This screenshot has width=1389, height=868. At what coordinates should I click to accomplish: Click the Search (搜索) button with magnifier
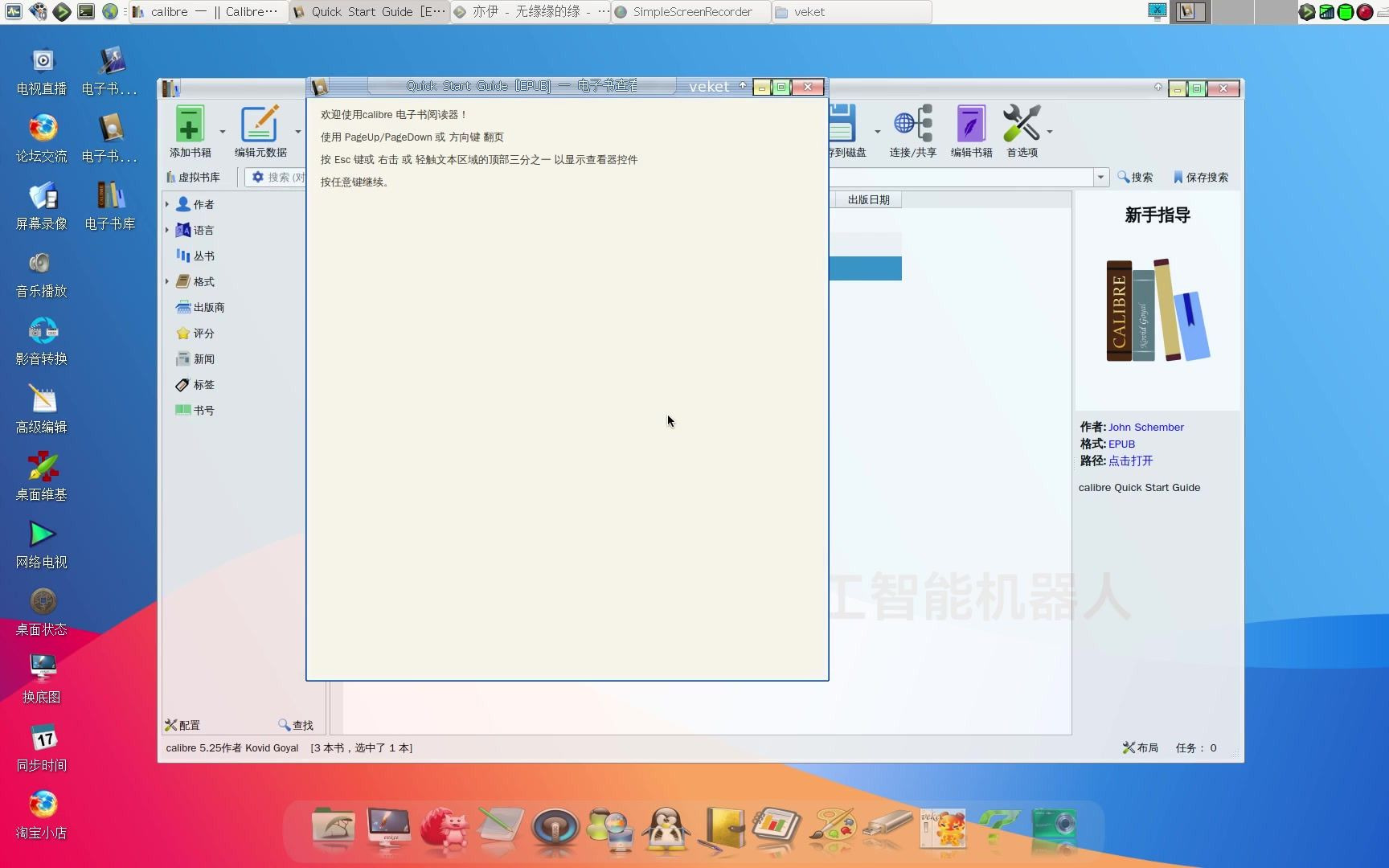(x=1135, y=177)
